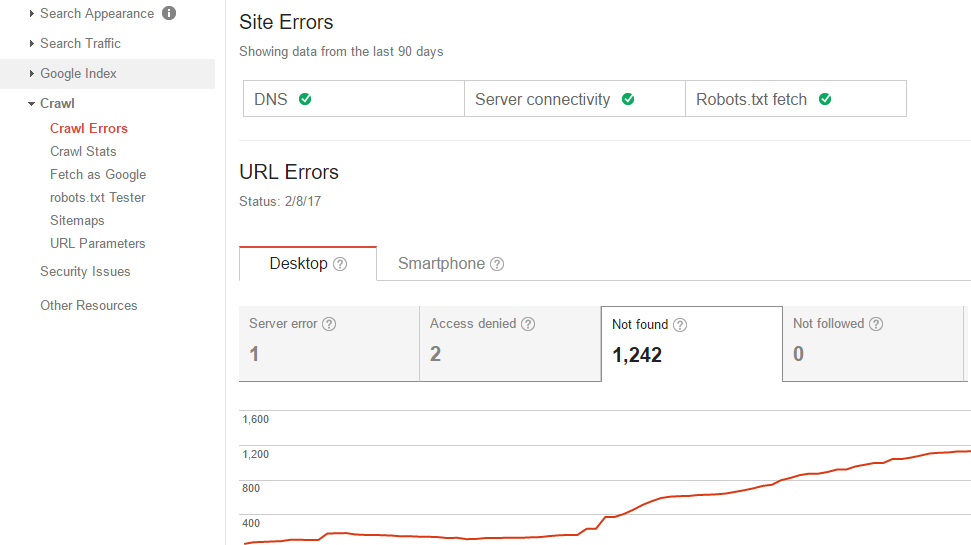Open Fetch as Google page
The image size is (971, 545).
coord(98,175)
